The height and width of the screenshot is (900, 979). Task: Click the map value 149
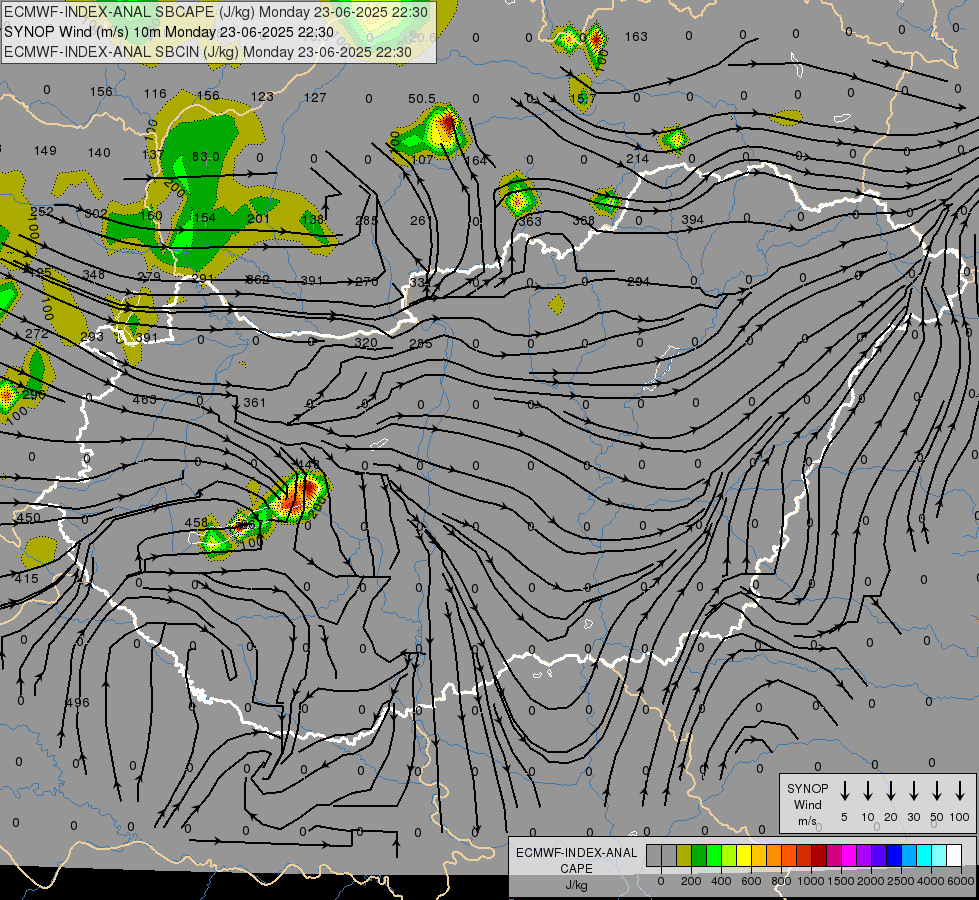click(46, 151)
